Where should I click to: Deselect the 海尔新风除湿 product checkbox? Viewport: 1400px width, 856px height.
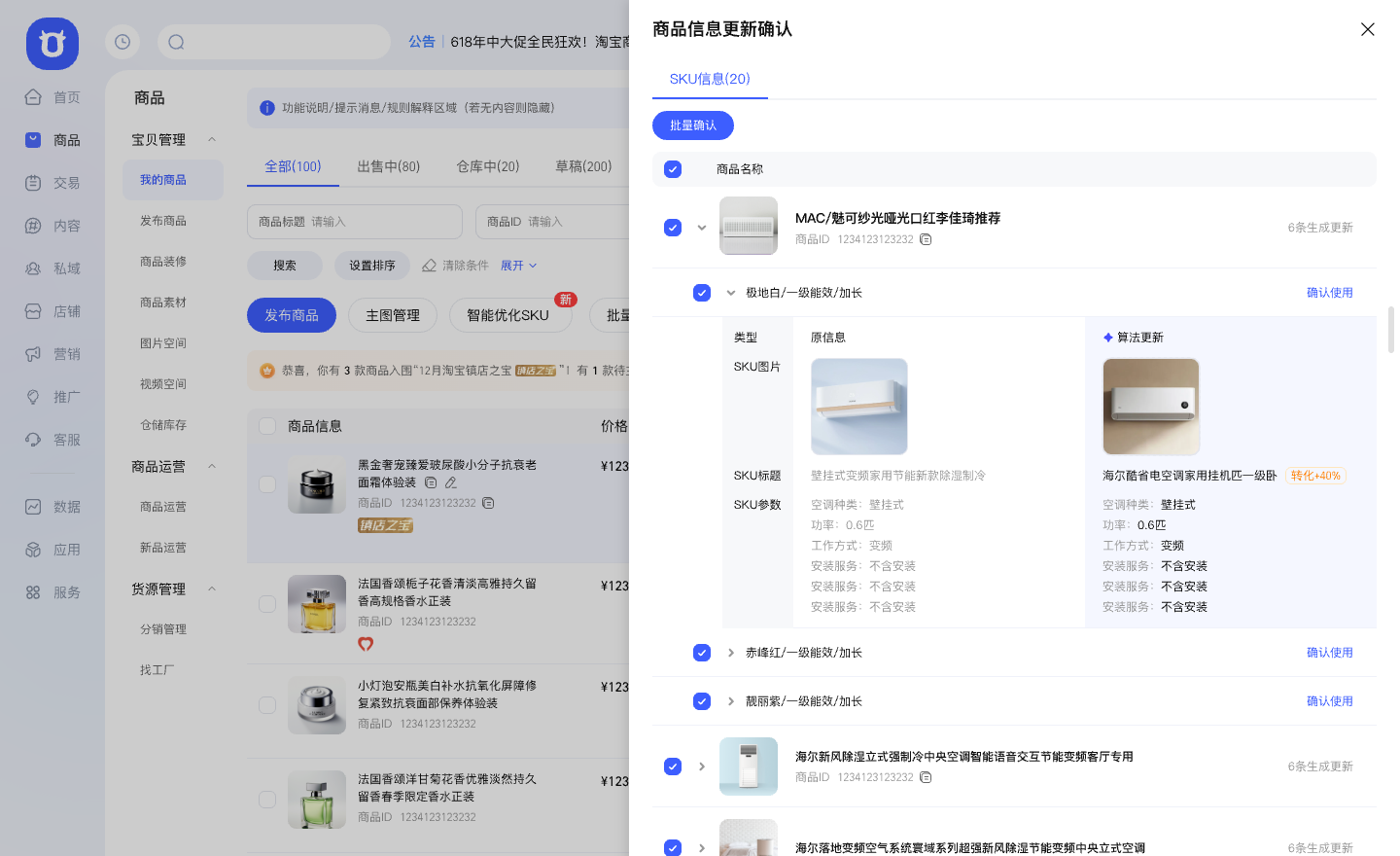(673, 767)
